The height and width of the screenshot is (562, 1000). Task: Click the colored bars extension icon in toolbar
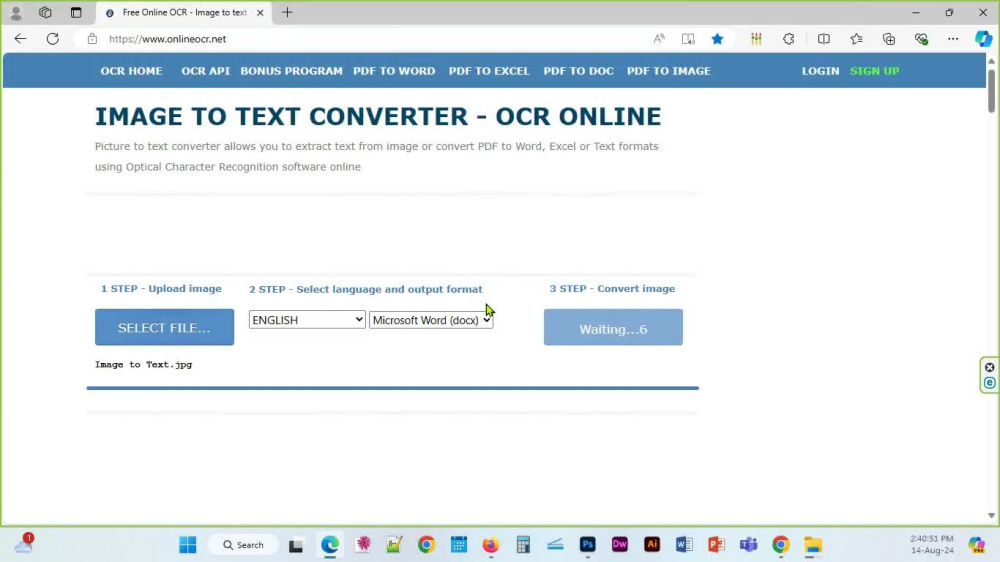756,39
